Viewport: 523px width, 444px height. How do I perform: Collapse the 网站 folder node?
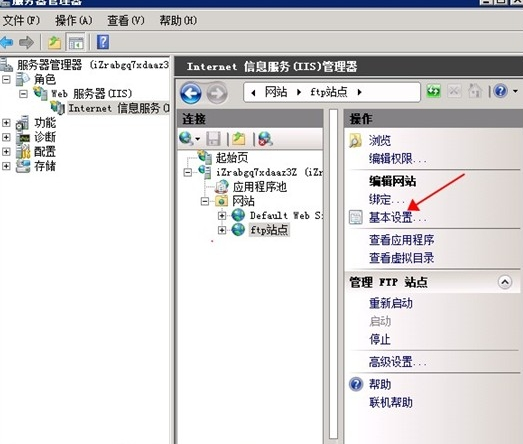pos(205,201)
